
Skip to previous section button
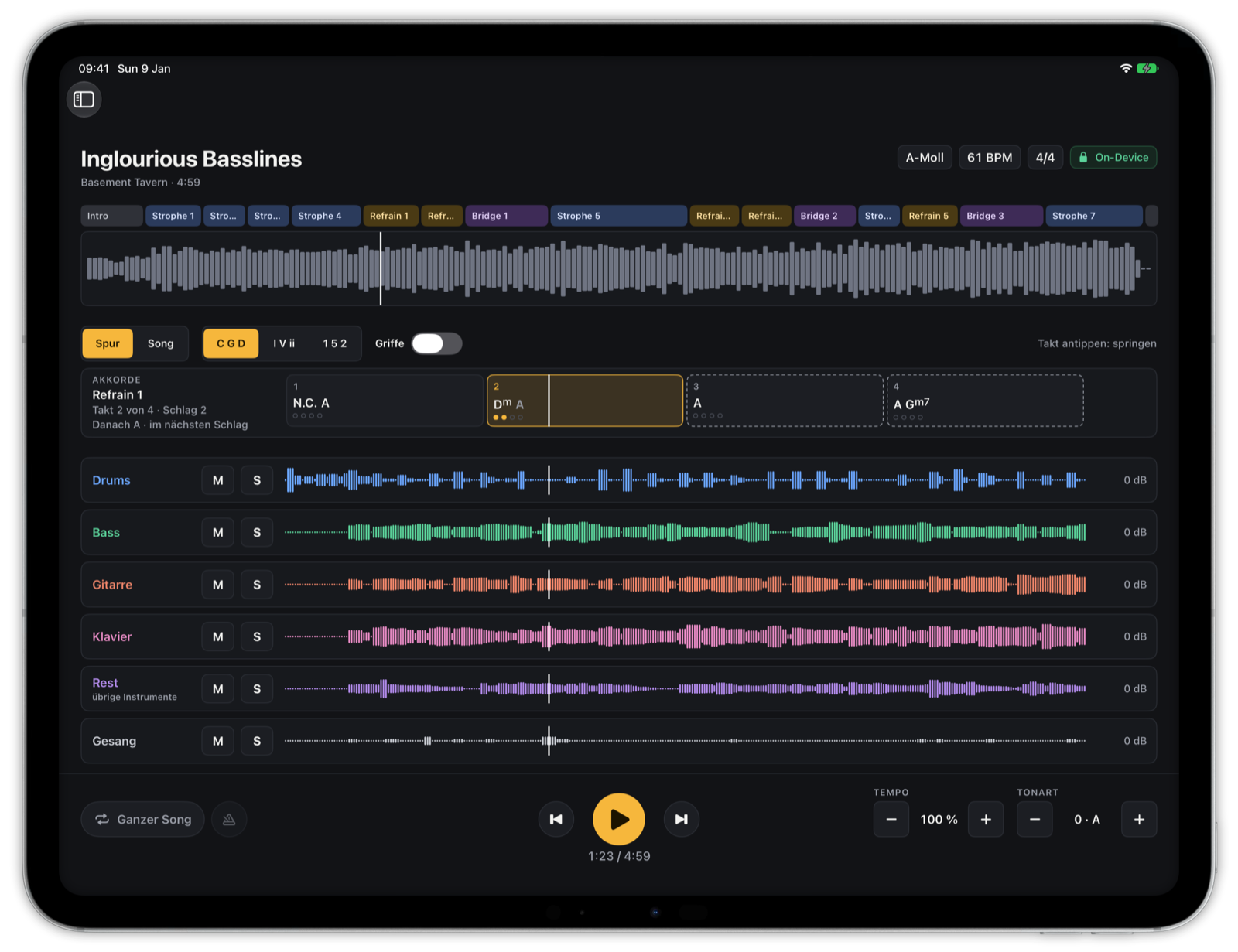tap(556, 819)
